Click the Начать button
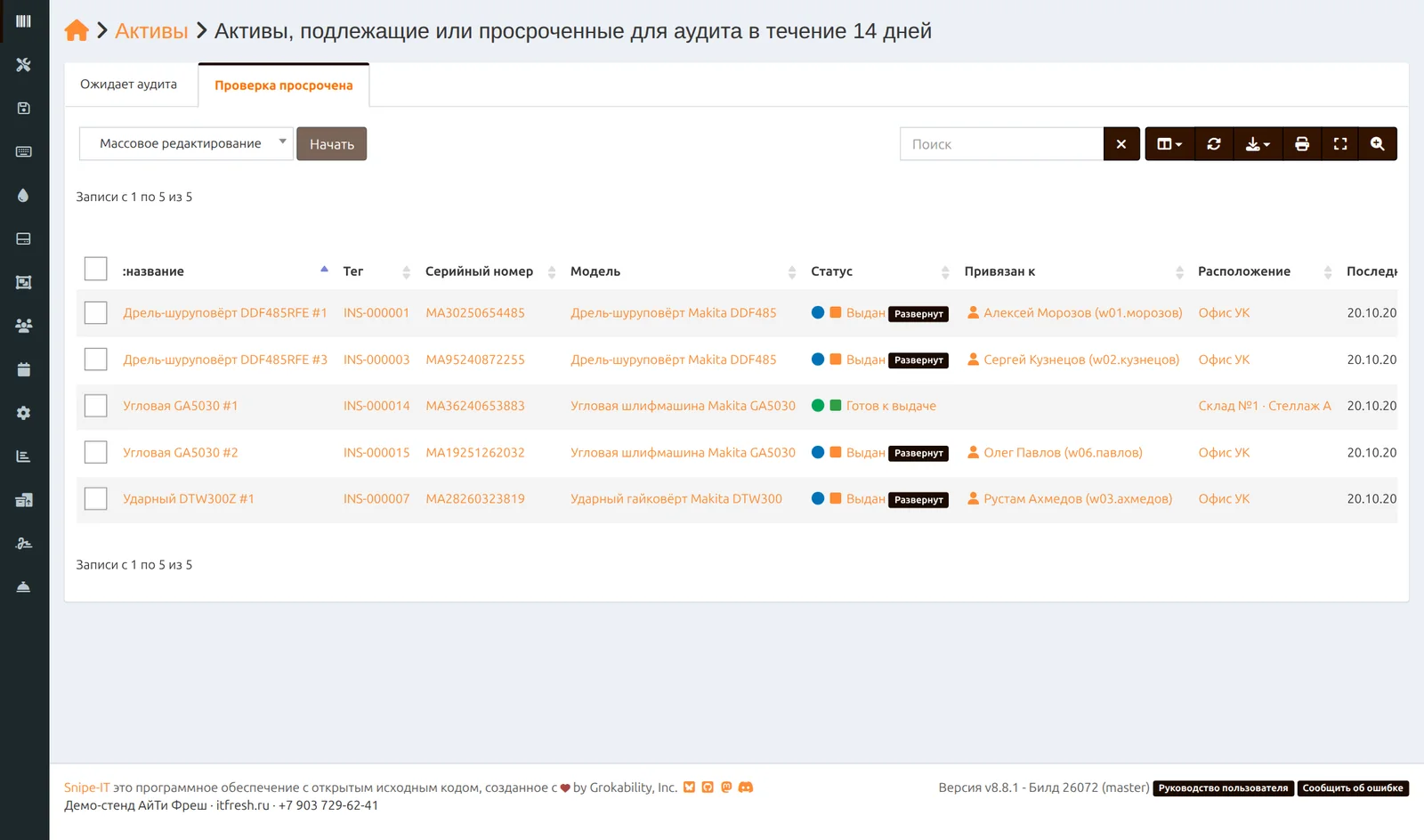Image resolution: width=1424 pixels, height=840 pixels. [x=332, y=144]
